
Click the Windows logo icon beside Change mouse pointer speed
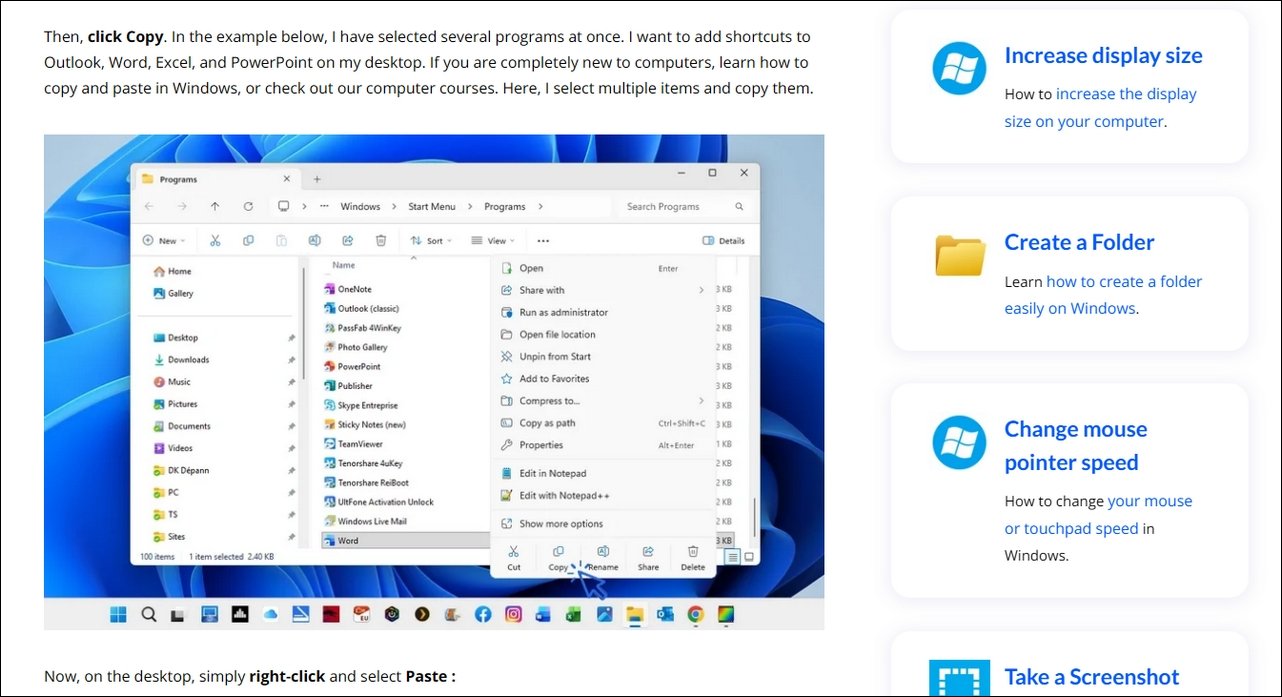959,442
